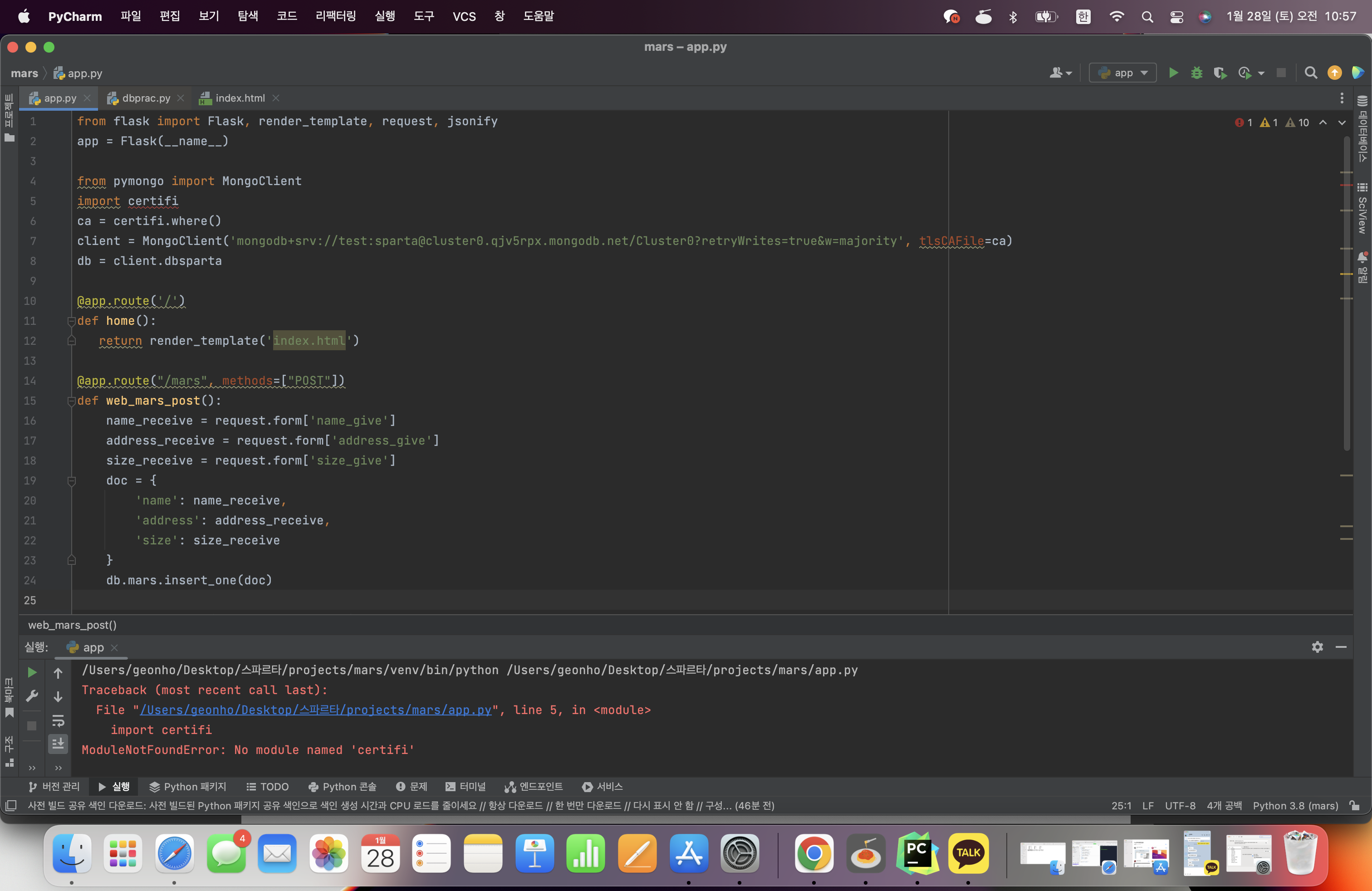Toggle soft-wrap in the Run console

point(58,720)
